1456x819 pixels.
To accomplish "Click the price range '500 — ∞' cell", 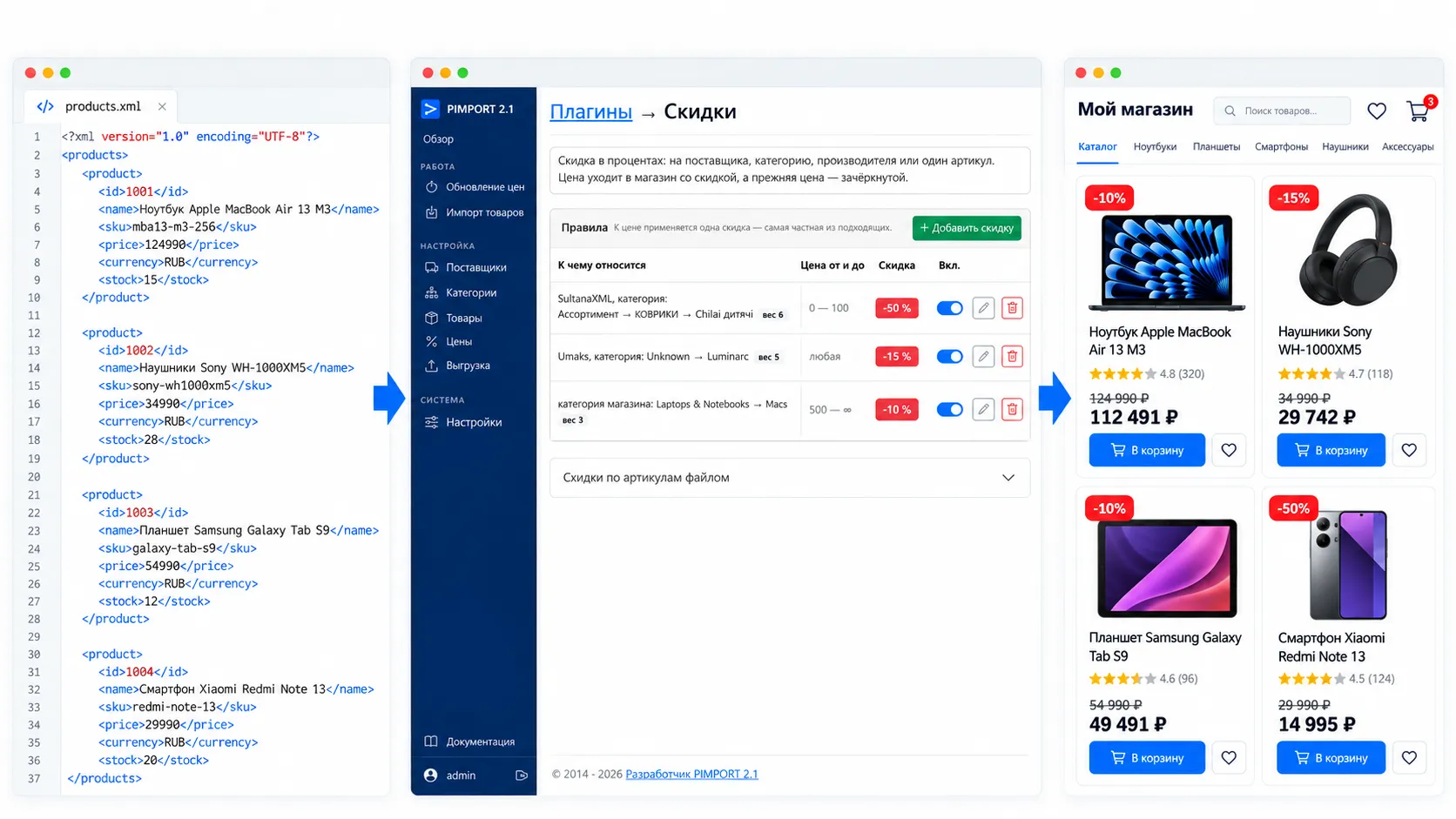I will click(830, 410).
